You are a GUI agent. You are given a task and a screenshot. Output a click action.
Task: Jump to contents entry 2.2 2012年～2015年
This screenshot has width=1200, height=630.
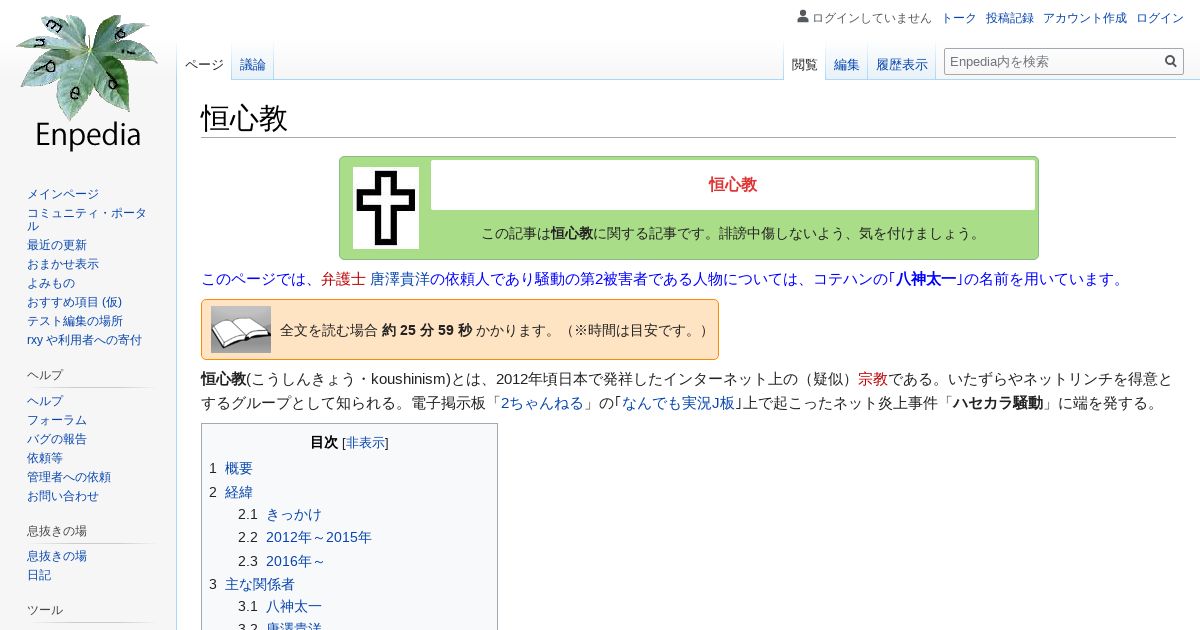click(305, 537)
